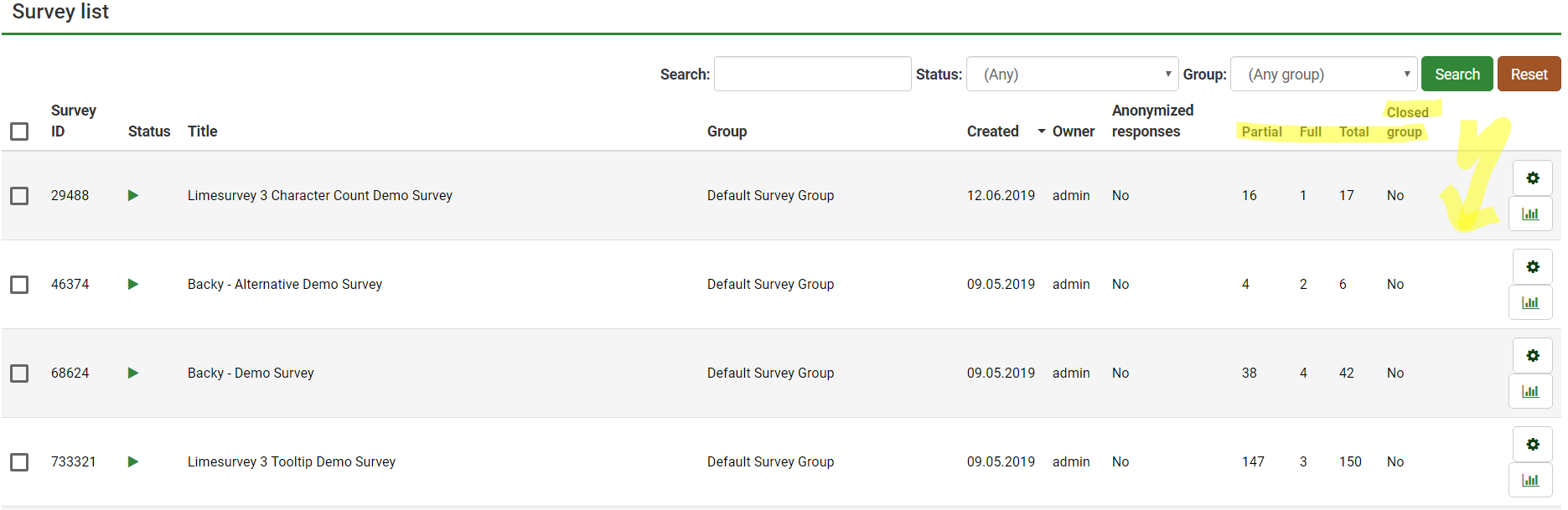This screenshot has height=510, width=1568.
Task: View statistics chart for Backy - Demo Survey
Action: pyautogui.click(x=1529, y=392)
